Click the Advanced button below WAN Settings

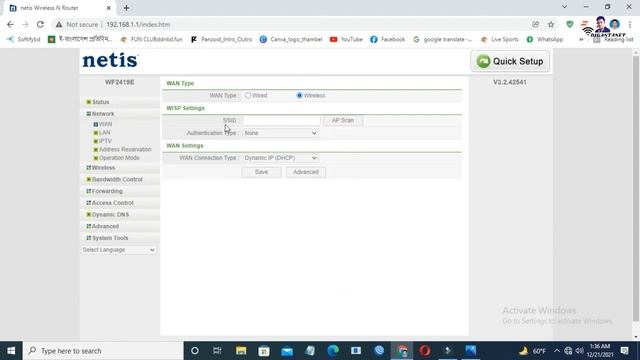(306, 172)
